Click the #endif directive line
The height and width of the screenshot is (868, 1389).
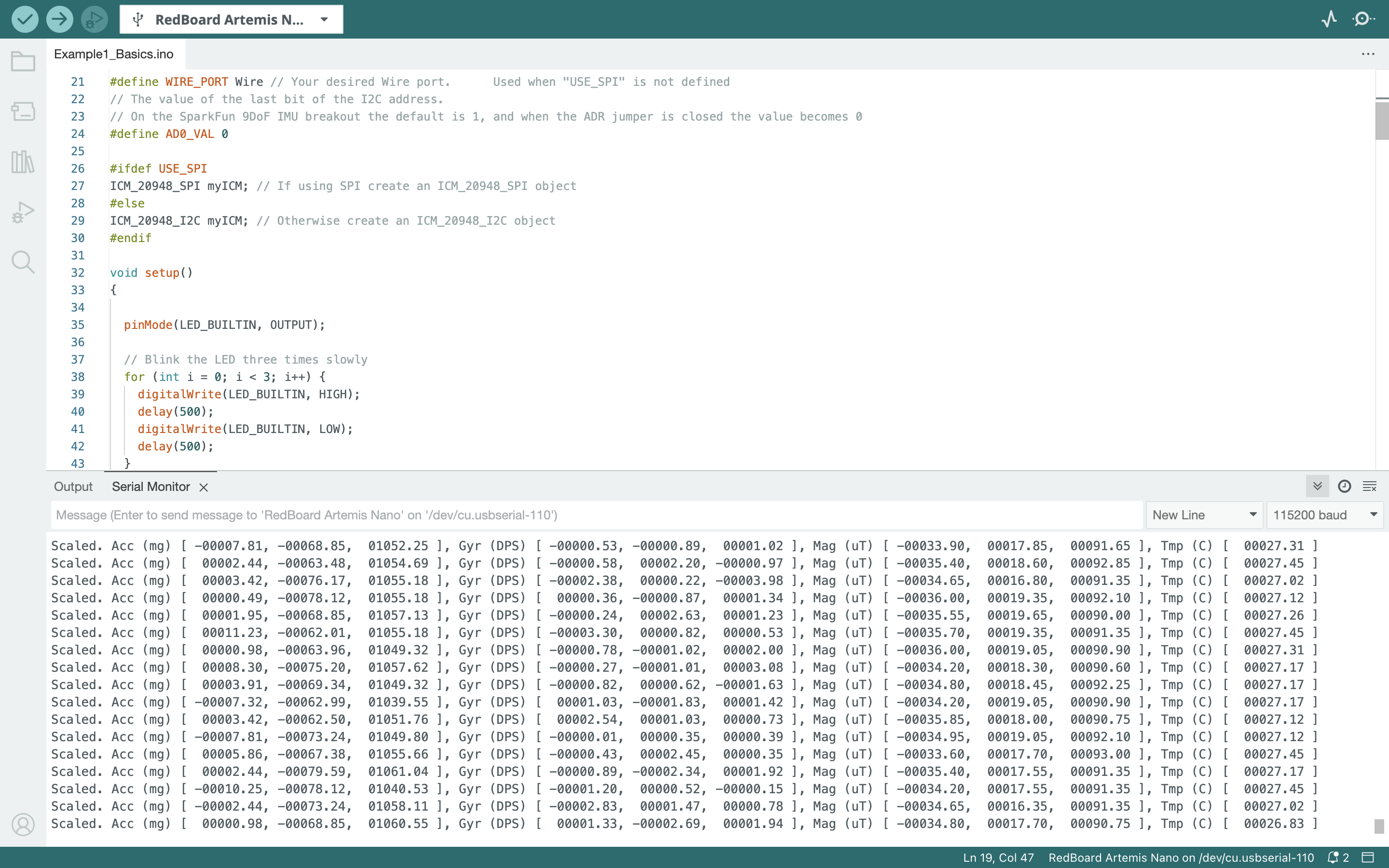point(130,238)
